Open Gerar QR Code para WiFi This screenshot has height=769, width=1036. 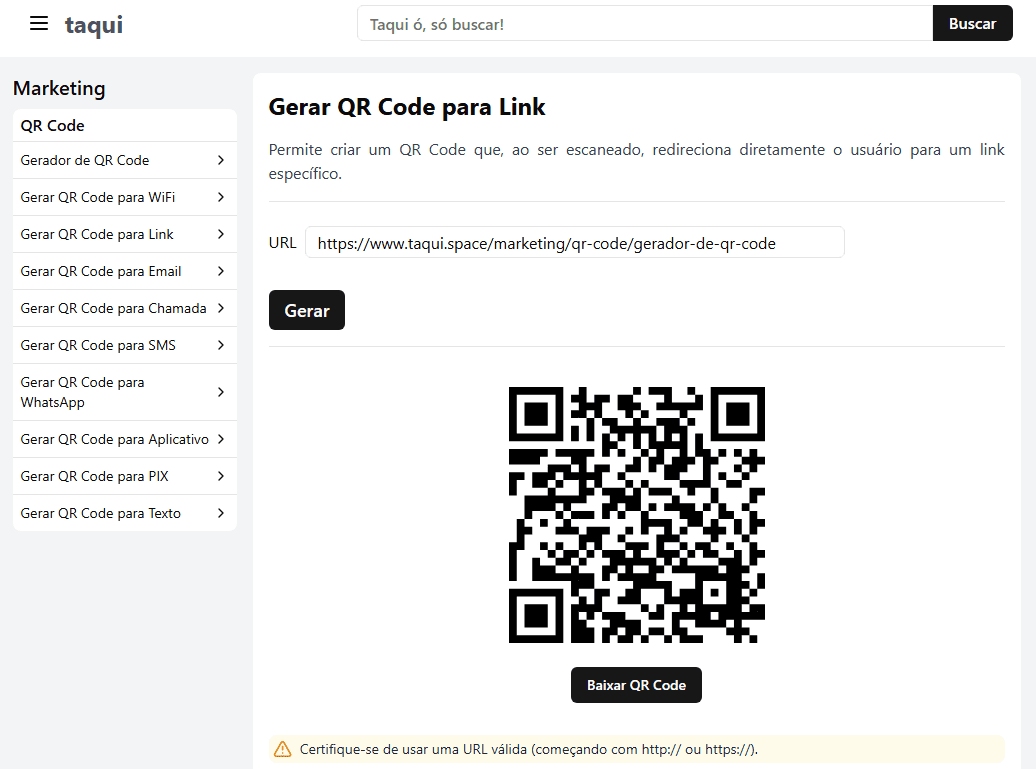pos(125,198)
